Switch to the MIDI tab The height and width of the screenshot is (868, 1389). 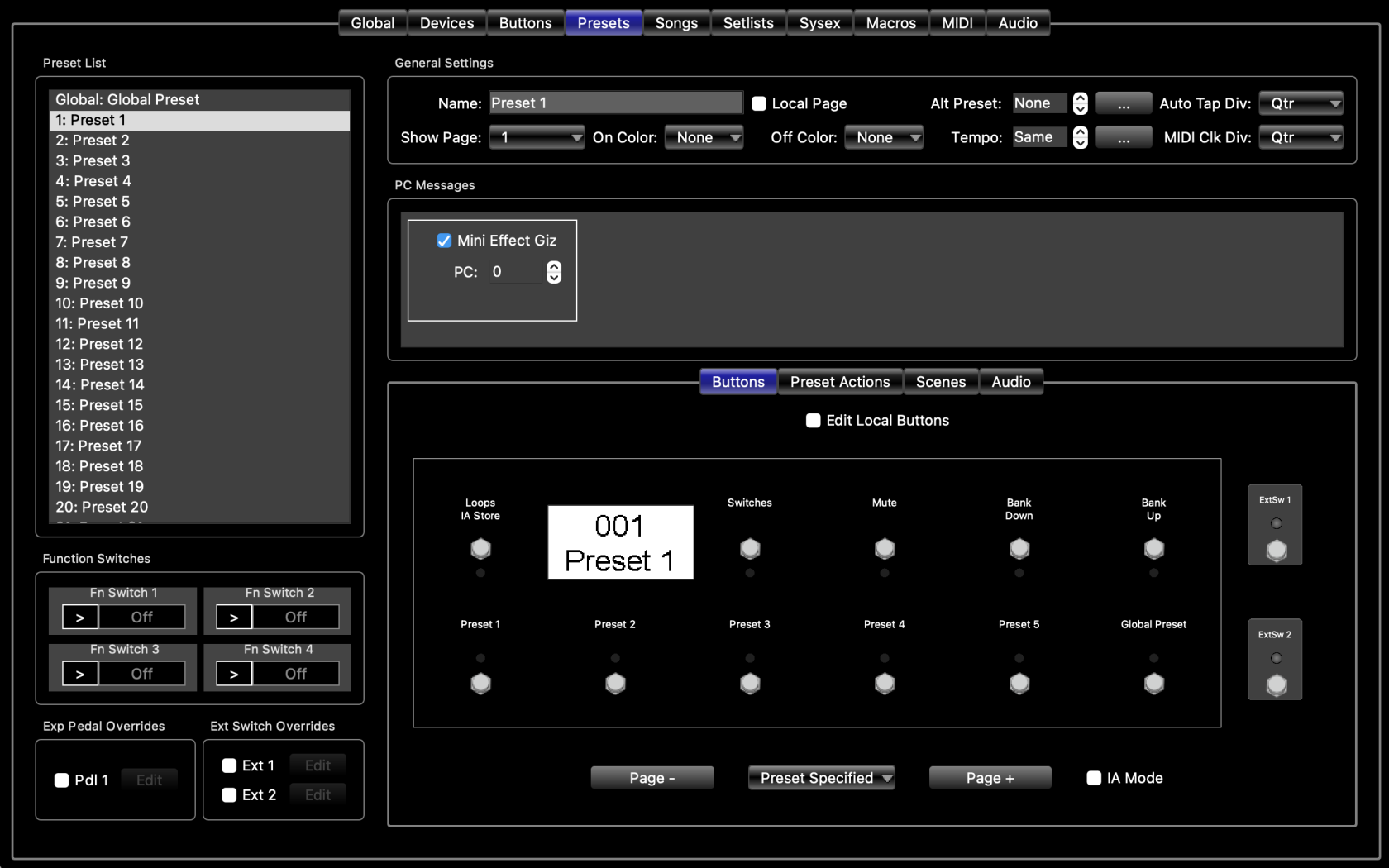pos(957,23)
